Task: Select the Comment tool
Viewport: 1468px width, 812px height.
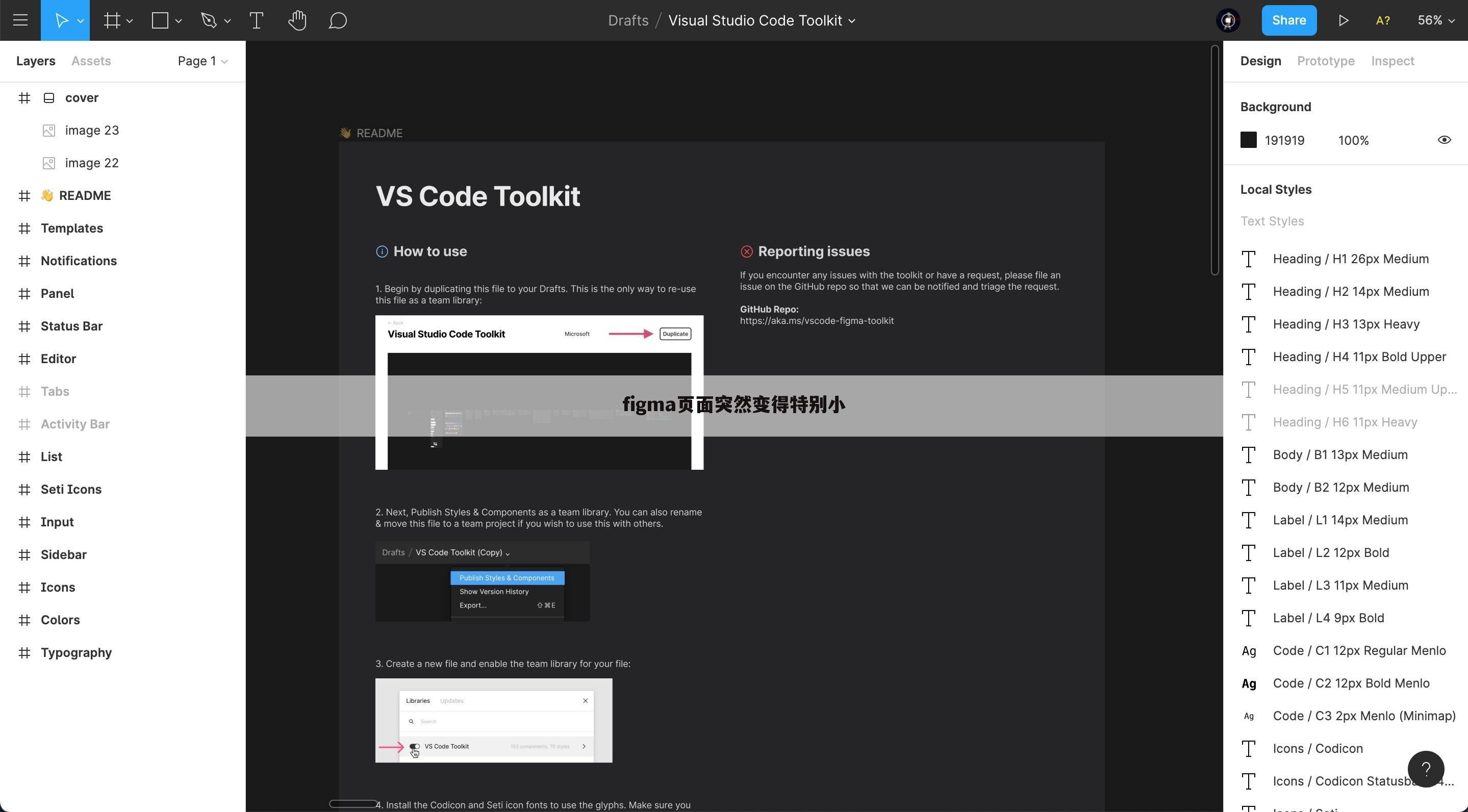Action: tap(337, 20)
